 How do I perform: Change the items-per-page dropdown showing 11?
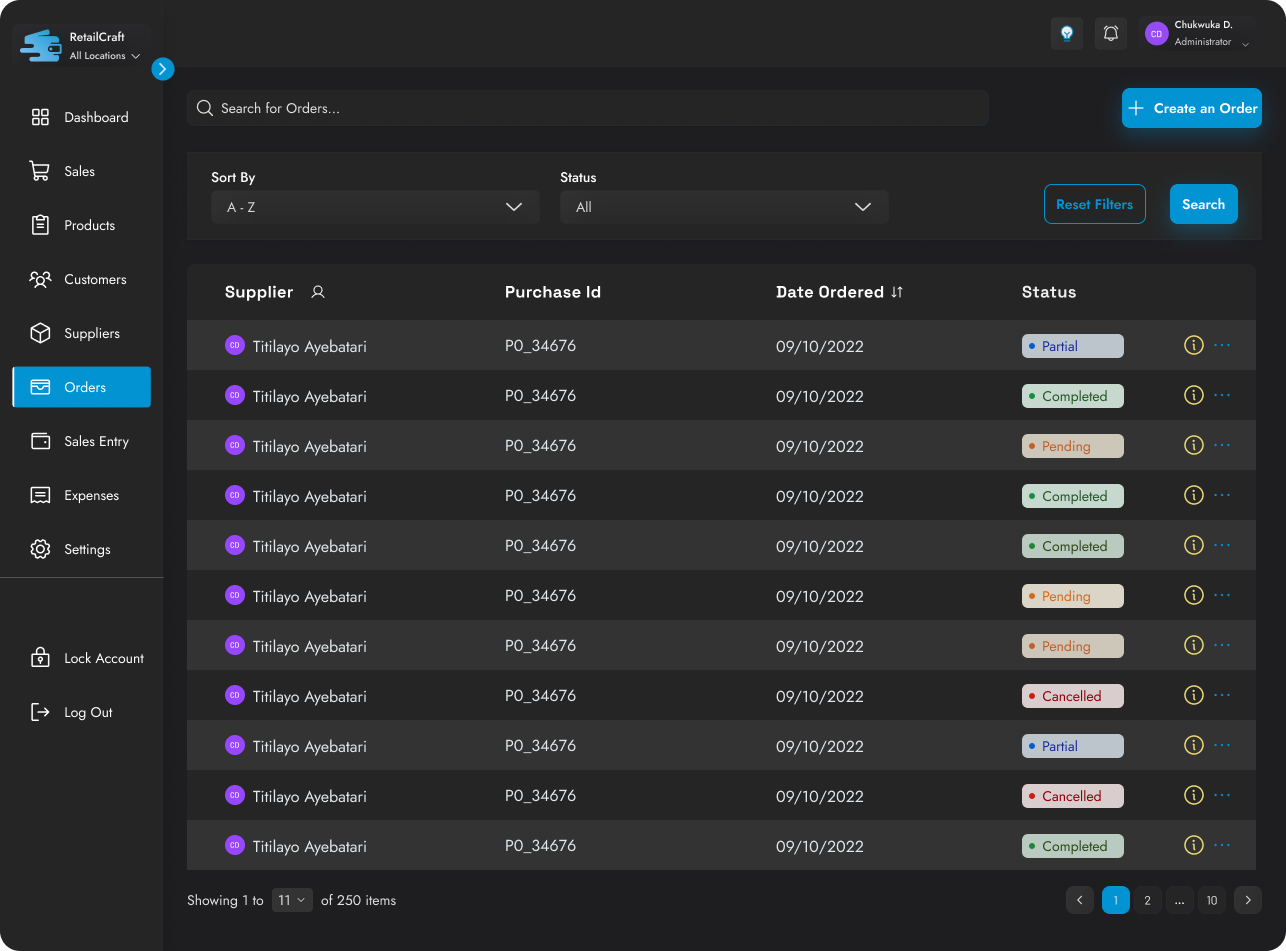point(292,900)
